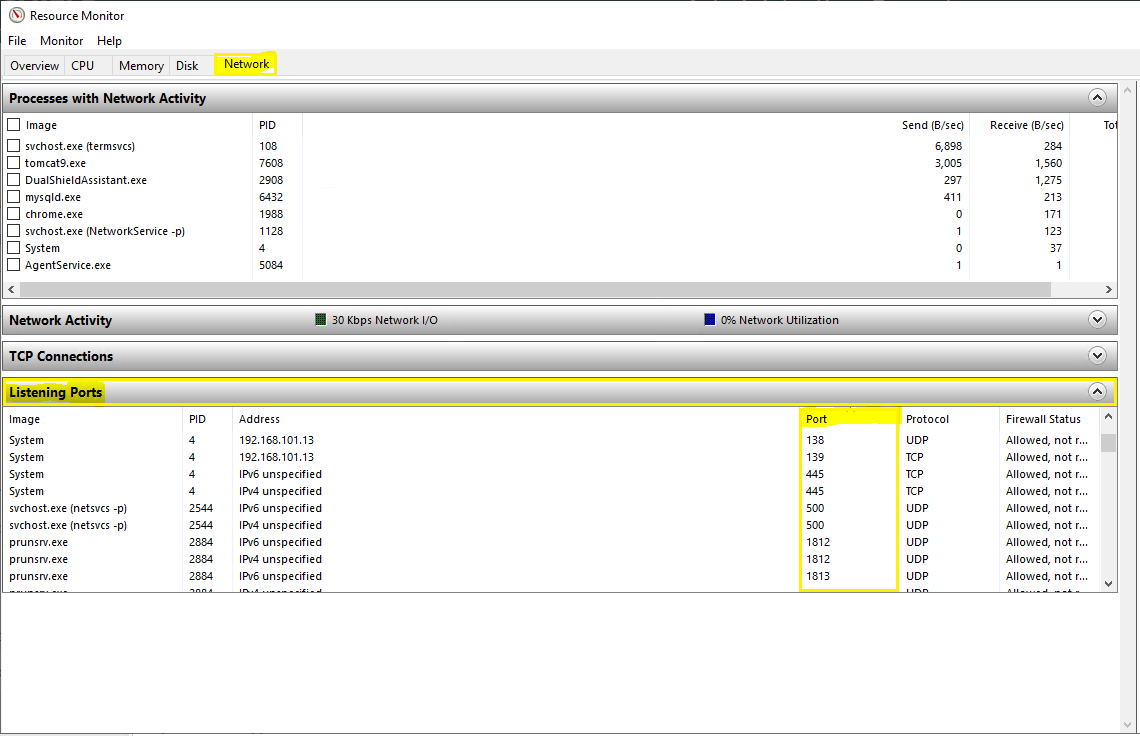Click the black Network I/O indicator square
This screenshot has width=1140, height=737.
(x=321, y=320)
